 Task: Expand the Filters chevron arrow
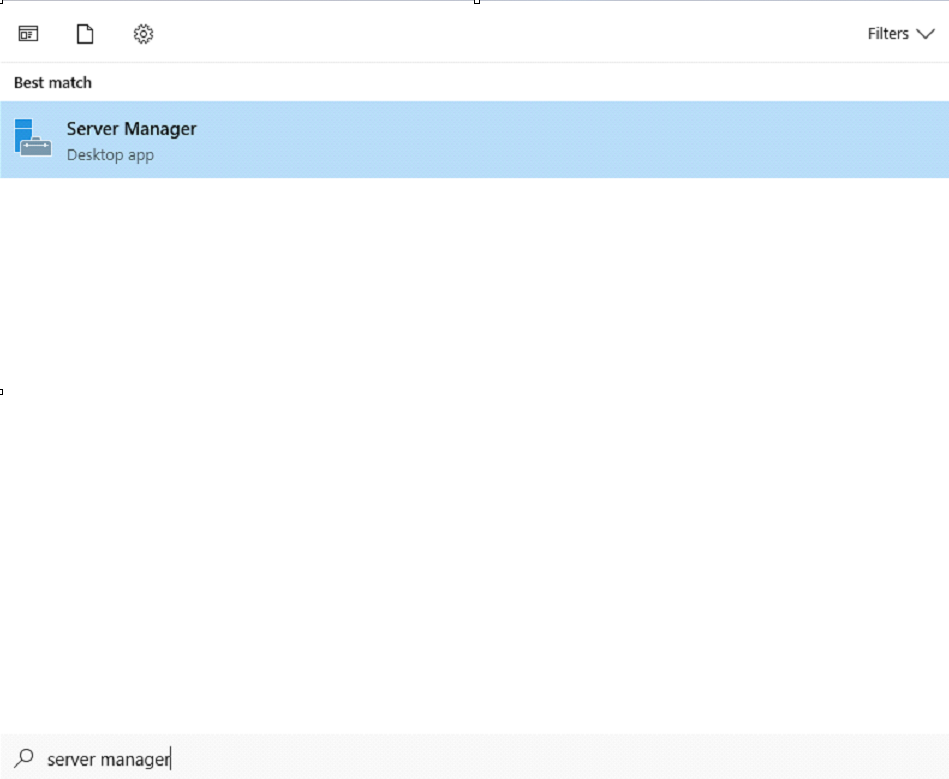925,34
